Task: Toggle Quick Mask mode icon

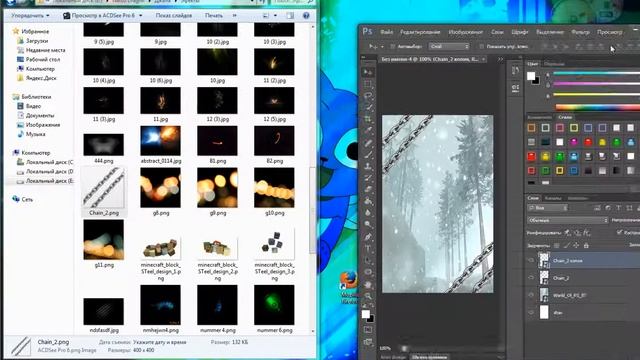Action: coord(368,330)
